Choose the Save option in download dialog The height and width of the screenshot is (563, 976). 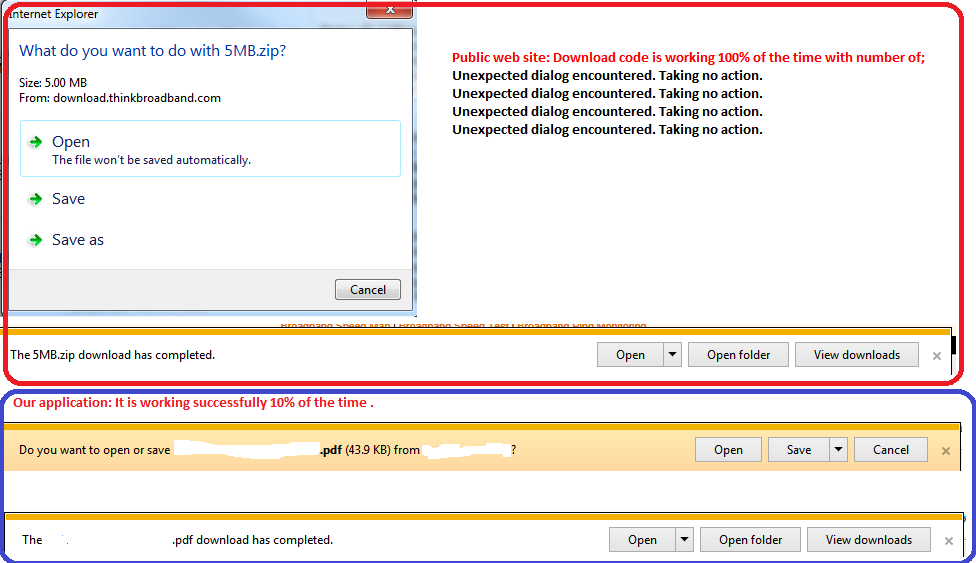(68, 199)
